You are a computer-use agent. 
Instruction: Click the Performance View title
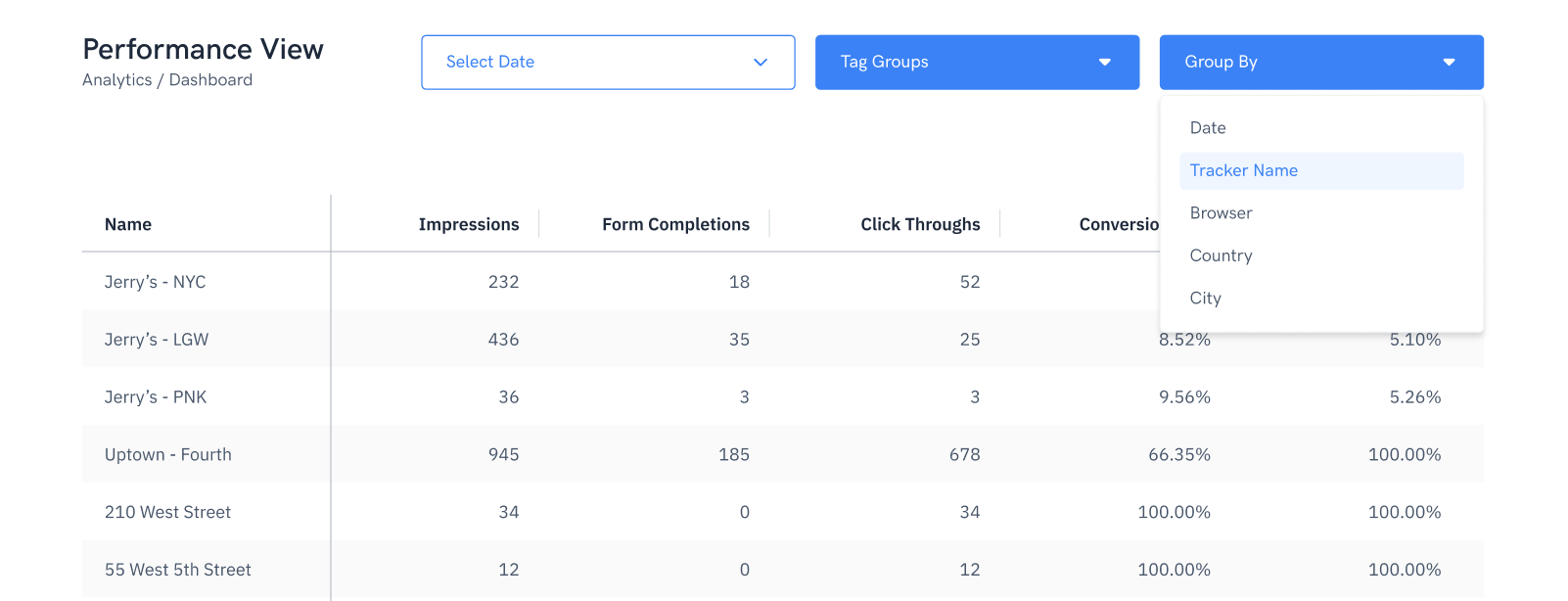tap(204, 49)
